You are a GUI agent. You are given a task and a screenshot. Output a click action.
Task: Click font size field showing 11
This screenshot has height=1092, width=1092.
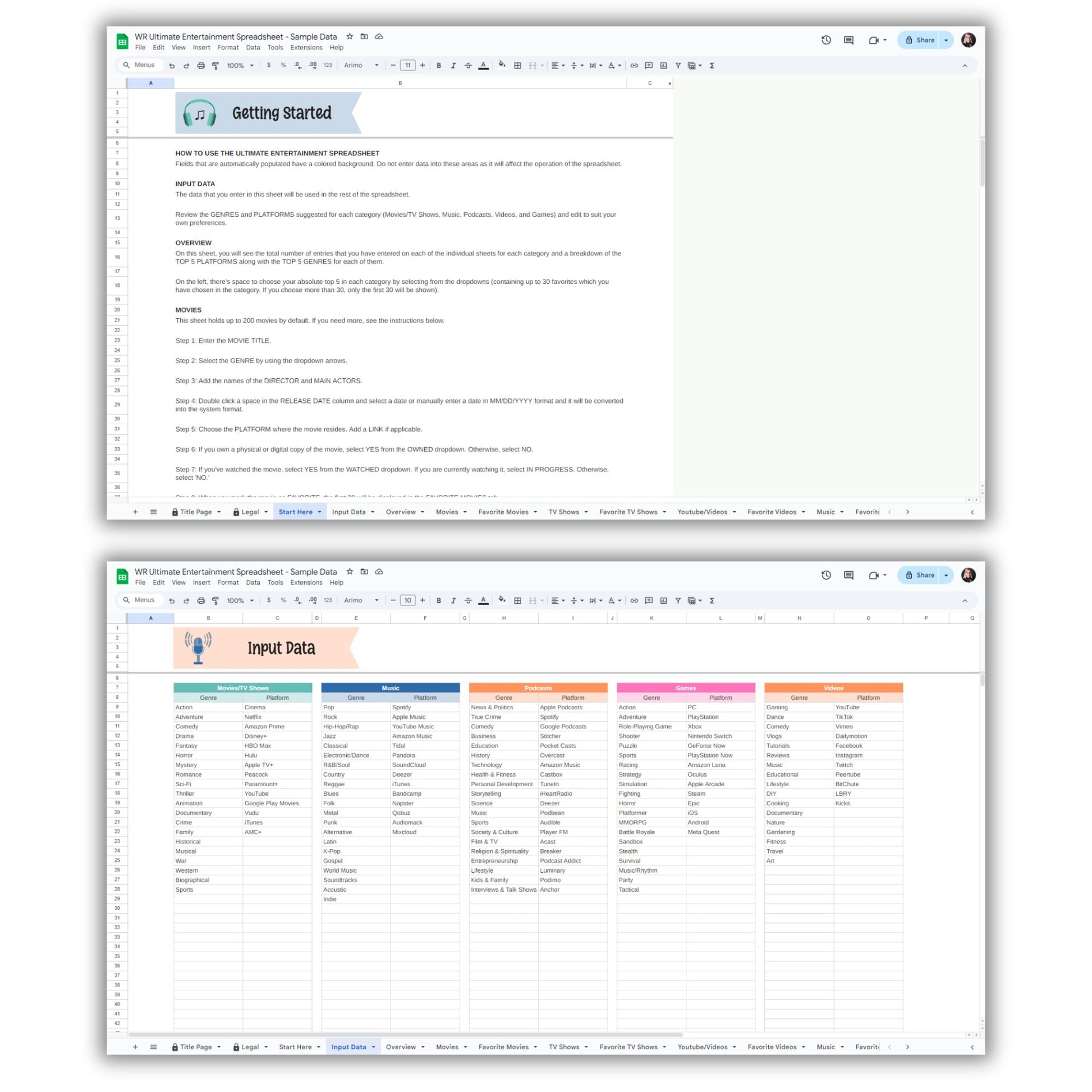pos(407,66)
